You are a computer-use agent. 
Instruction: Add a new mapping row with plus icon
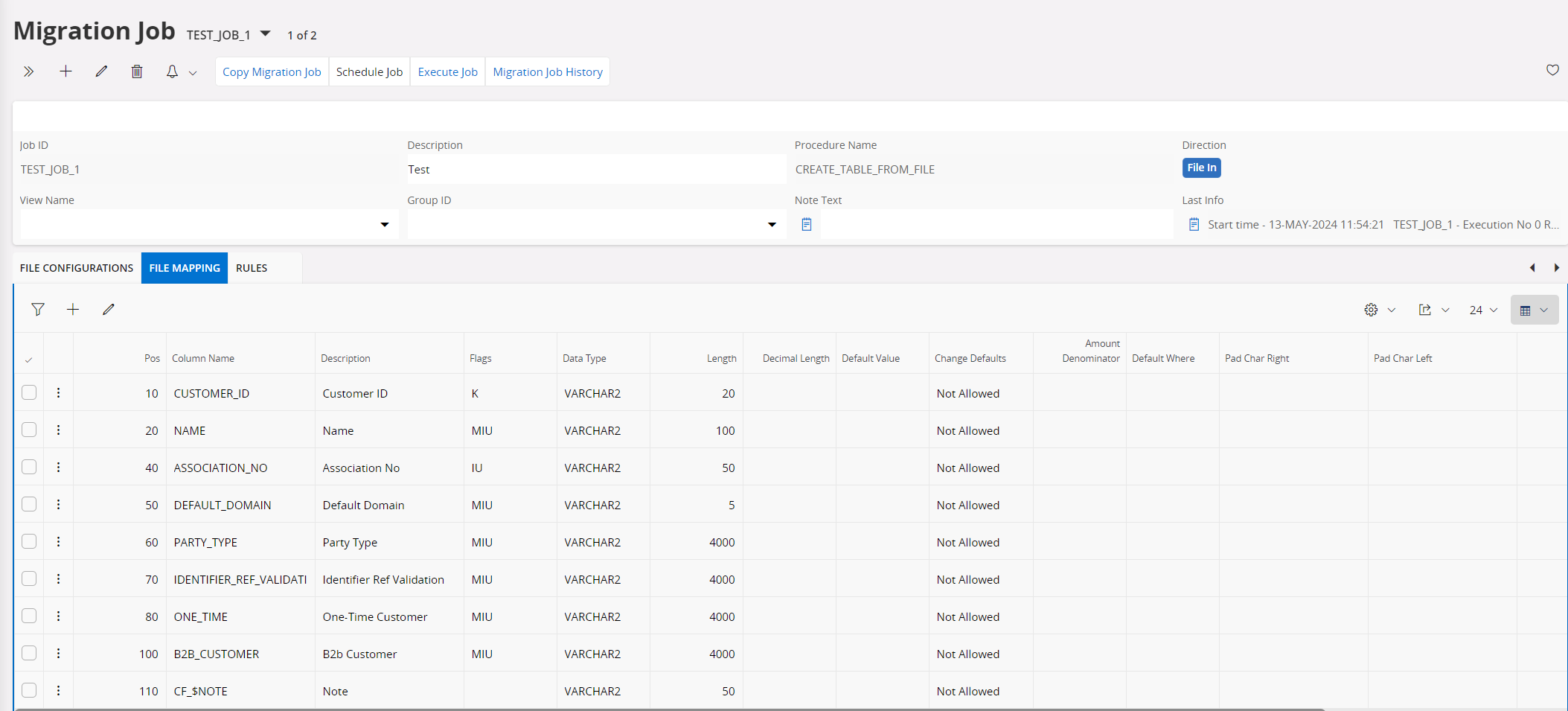click(72, 309)
